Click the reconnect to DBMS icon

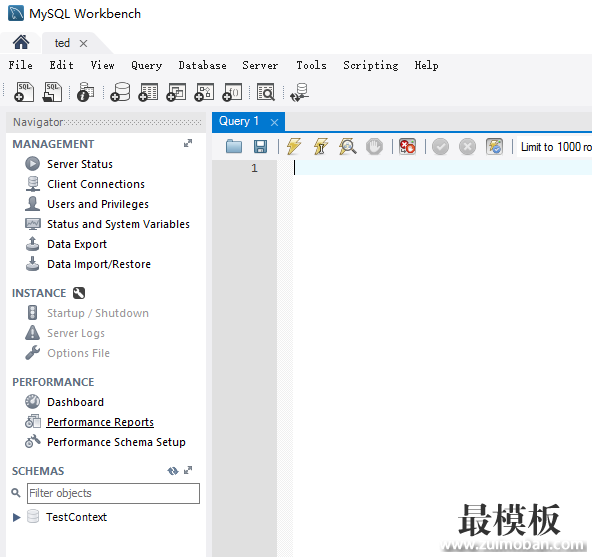click(x=300, y=92)
